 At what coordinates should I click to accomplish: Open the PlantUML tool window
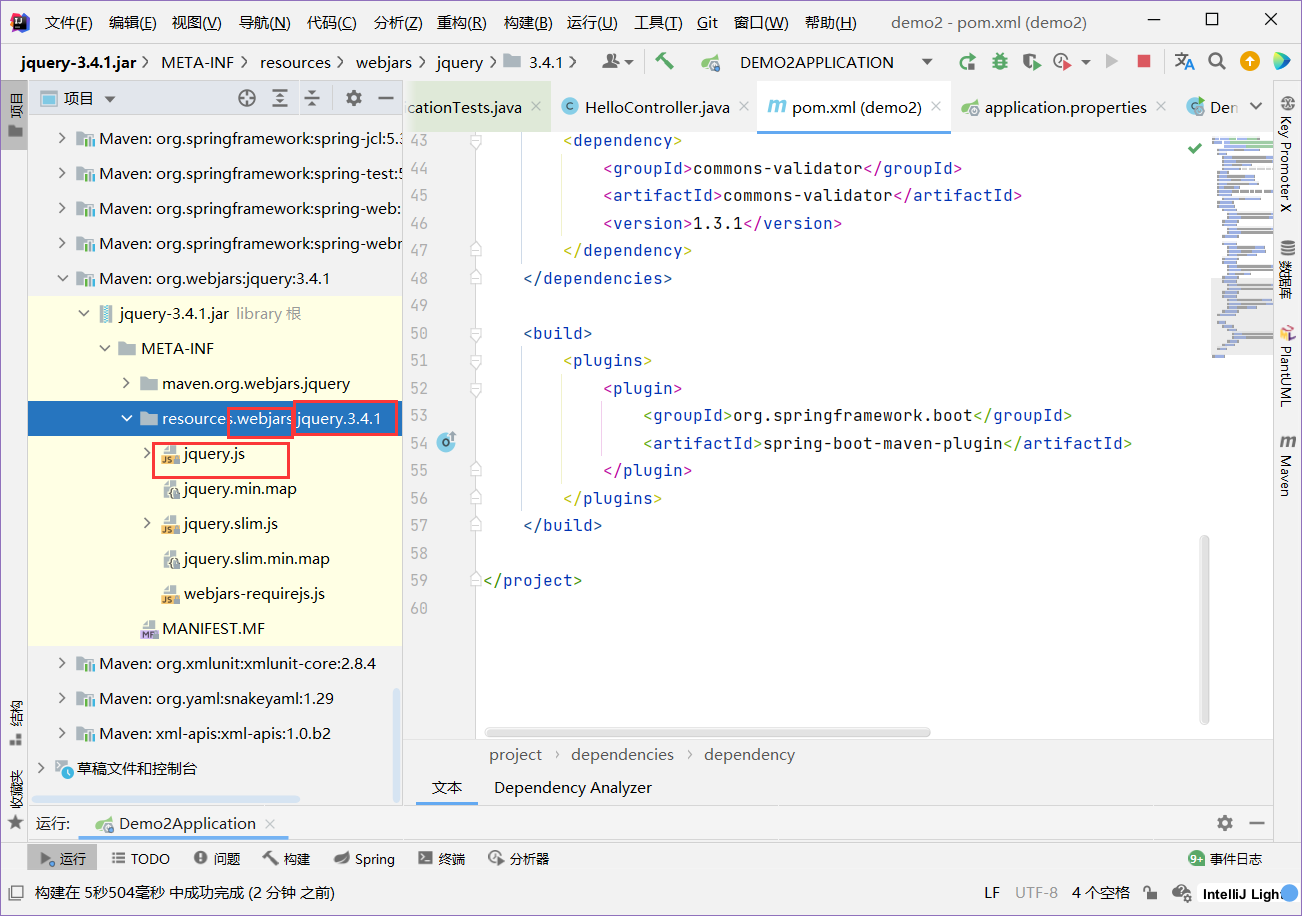1288,365
